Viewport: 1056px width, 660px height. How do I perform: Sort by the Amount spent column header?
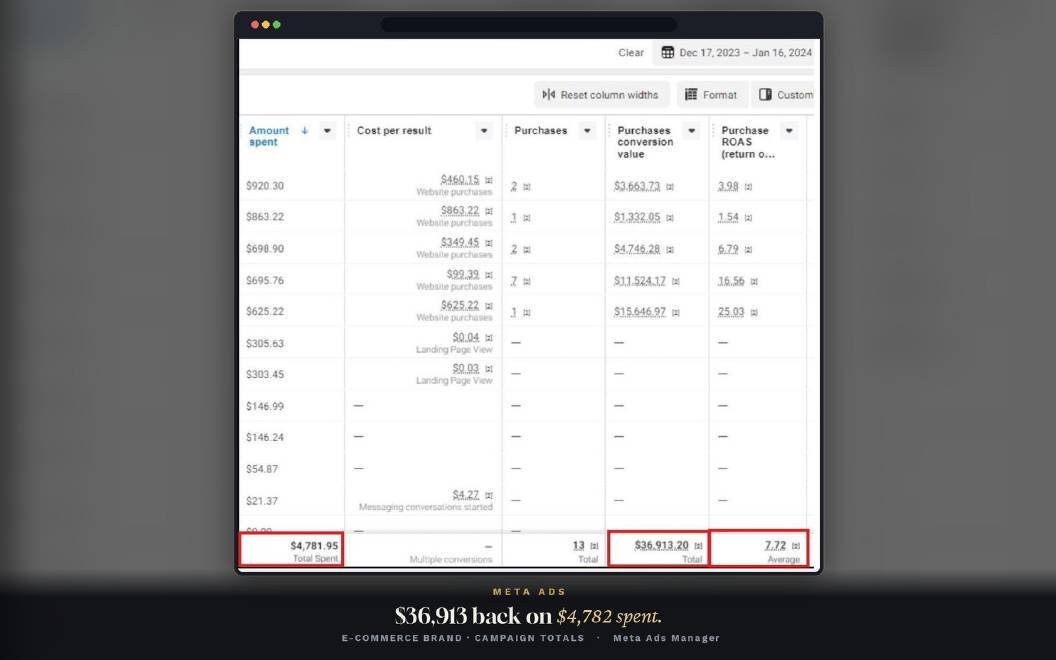coord(269,136)
